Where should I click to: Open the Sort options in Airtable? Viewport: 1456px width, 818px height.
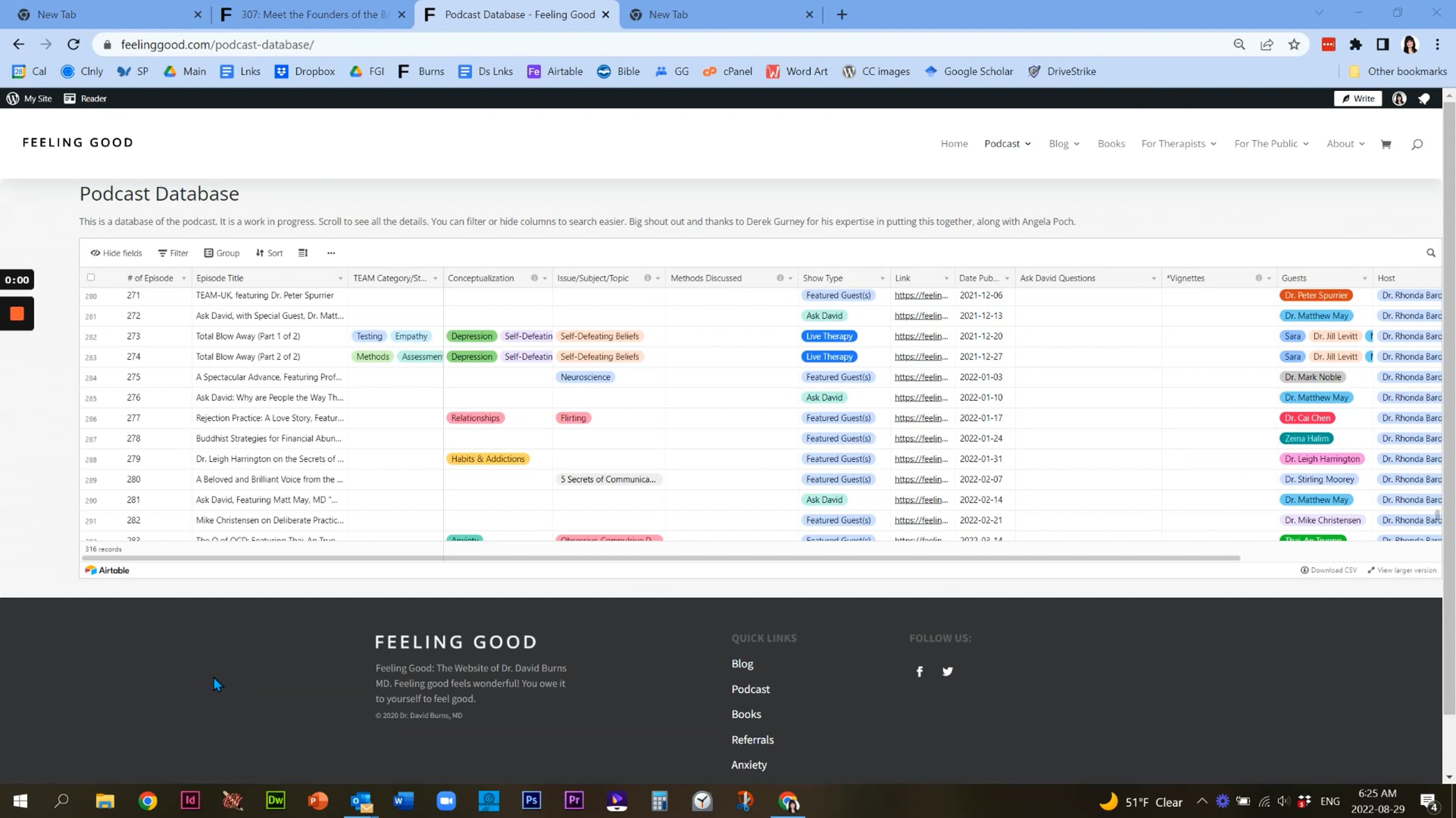click(x=269, y=253)
